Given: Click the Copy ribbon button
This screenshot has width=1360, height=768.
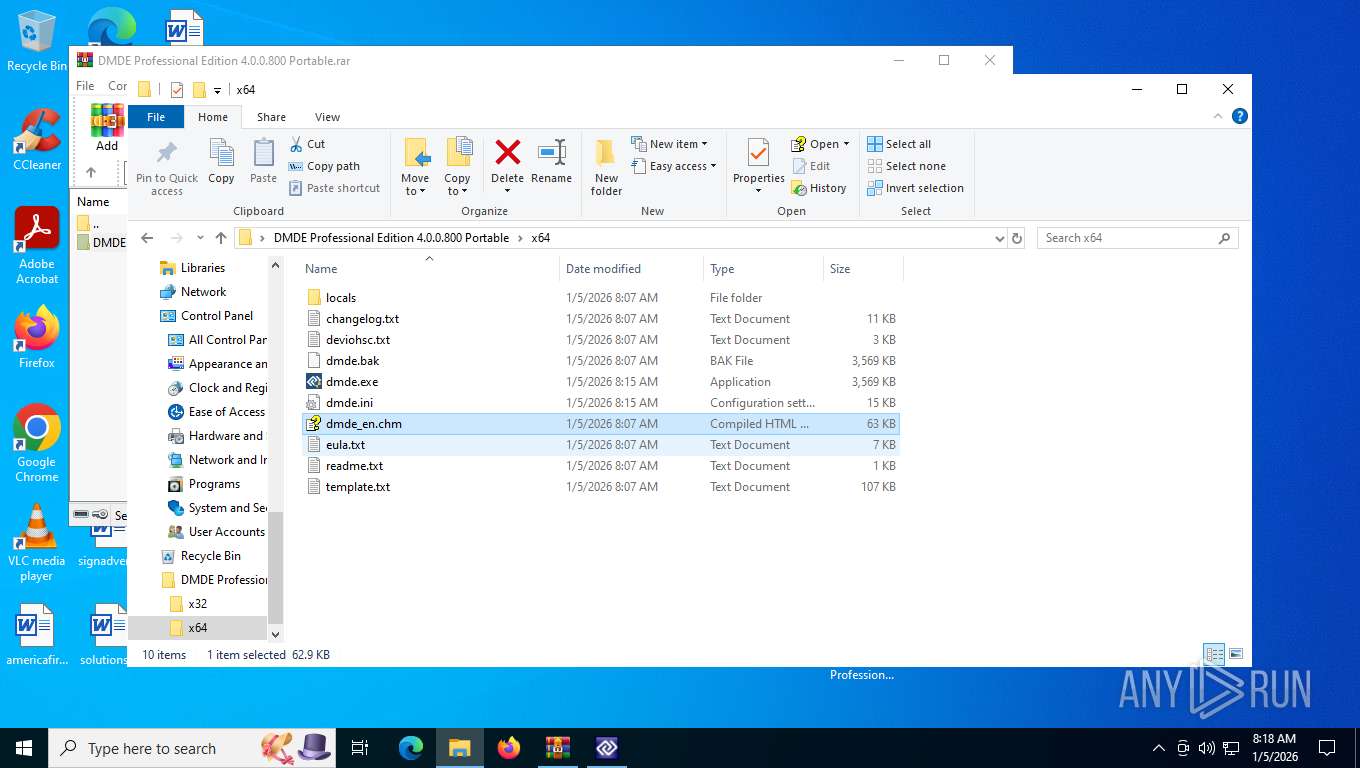Looking at the screenshot, I should (x=221, y=162).
